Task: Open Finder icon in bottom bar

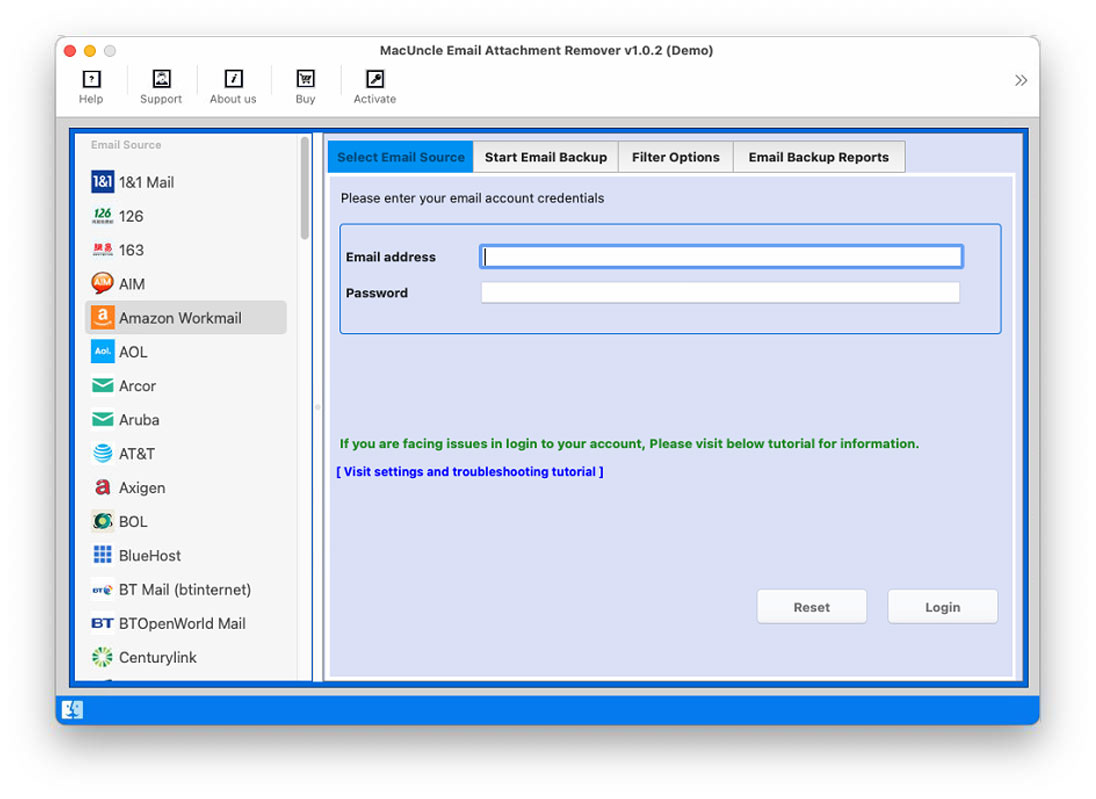Action: point(72,710)
